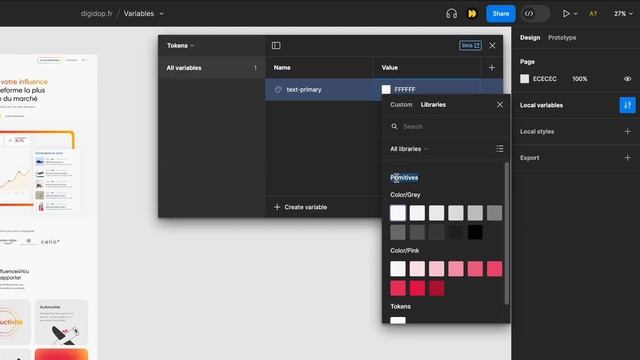Screen dimensions: 640x360
Task: Toggle Dev Mode code switch
Action: point(535,13)
